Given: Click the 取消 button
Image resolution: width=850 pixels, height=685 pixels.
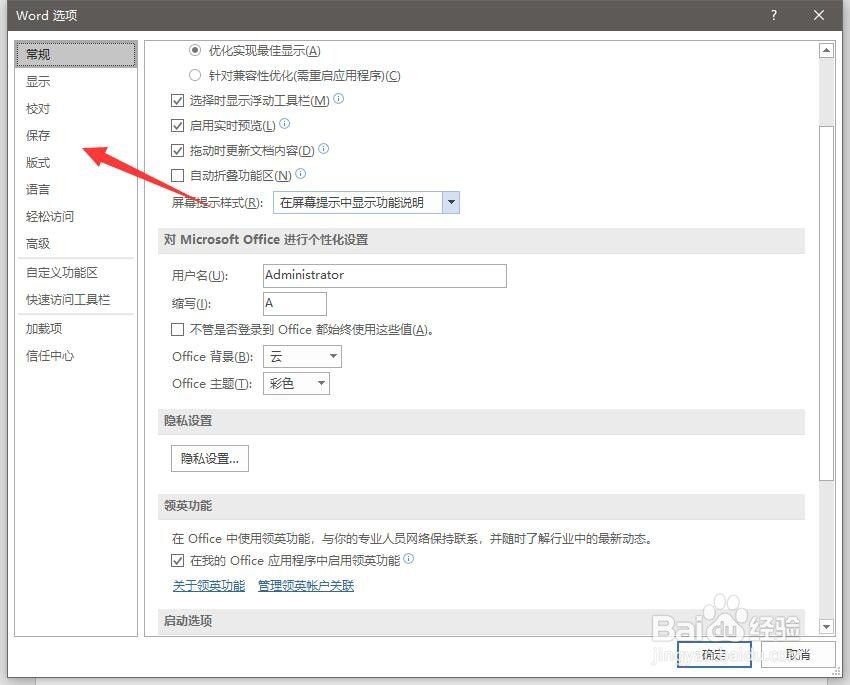Looking at the screenshot, I should tap(797, 655).
